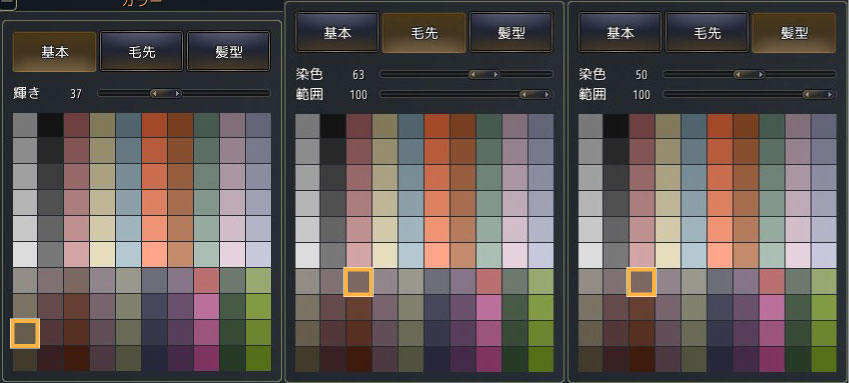Image resolution: width=849 pixels, height=383 pixels.
Task: Select the highlighted 髪型 tab in the right panel
Action: [x=794, y=33]
